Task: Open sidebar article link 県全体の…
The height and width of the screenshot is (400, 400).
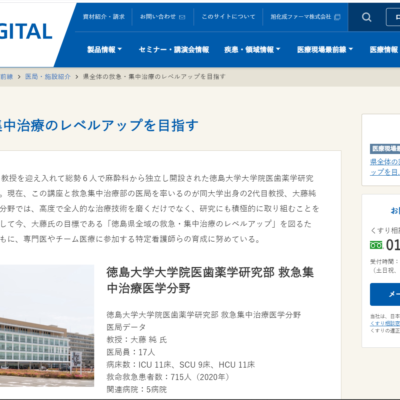Action: pos(385,167)
